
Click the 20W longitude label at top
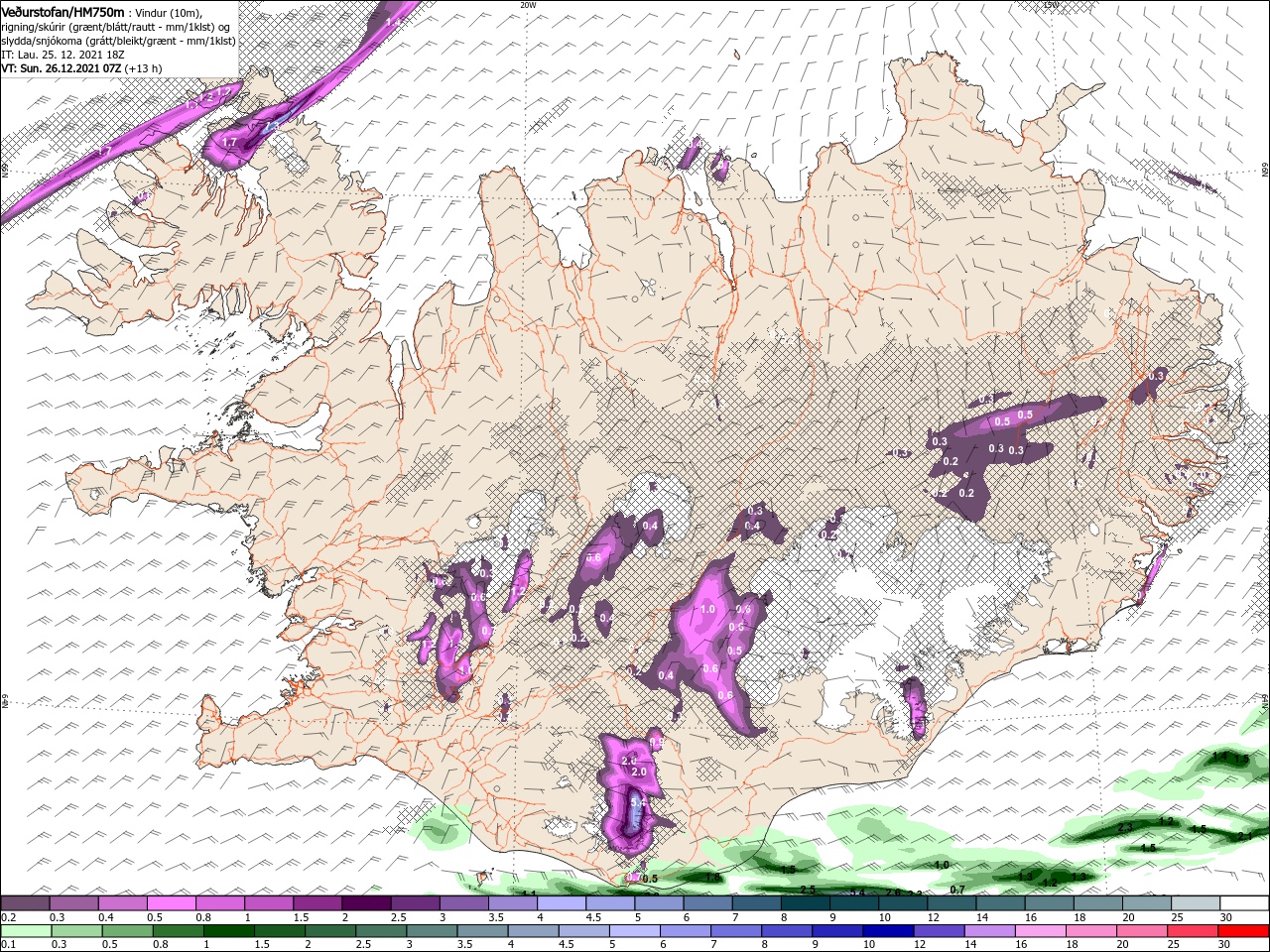click(528, 5)
